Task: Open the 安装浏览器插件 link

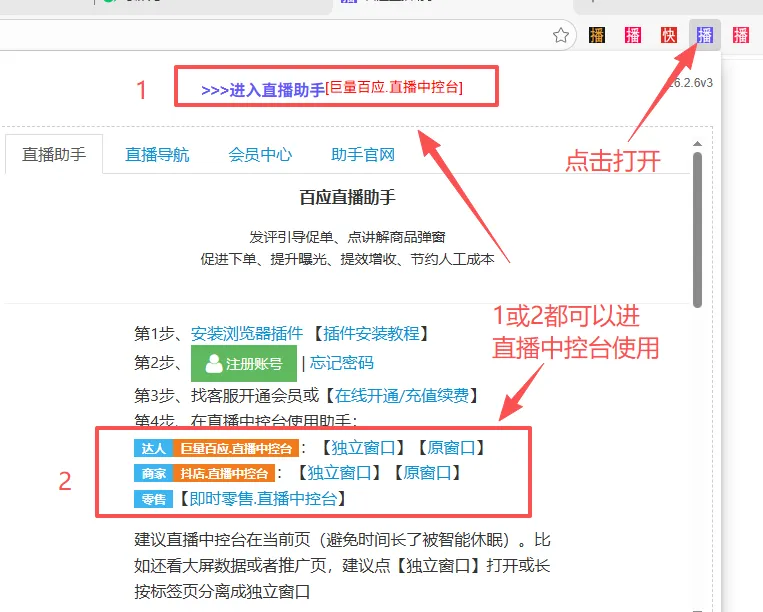Action: [247, 333]
